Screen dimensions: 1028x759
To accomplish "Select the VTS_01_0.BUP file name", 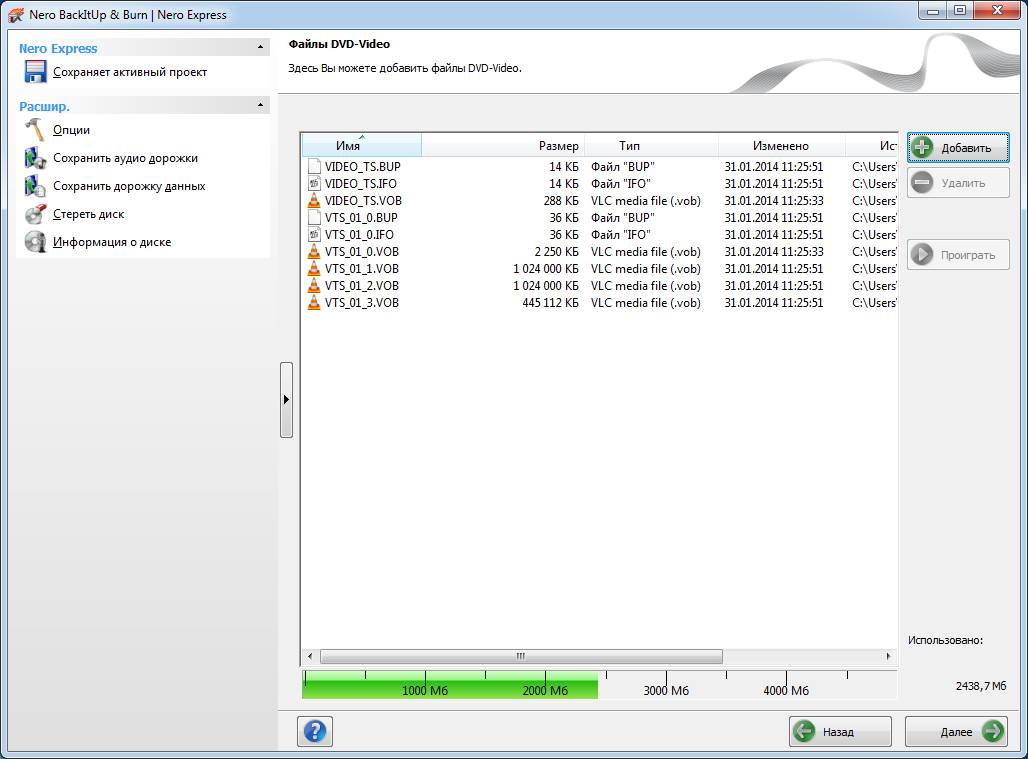I will pos(361,218).
